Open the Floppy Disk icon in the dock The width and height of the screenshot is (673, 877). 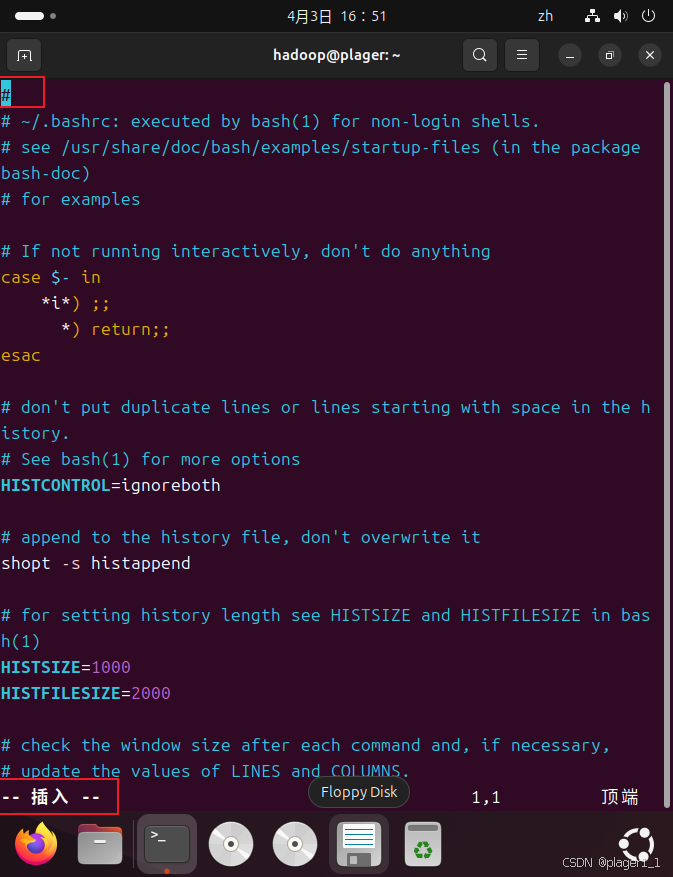[x=358, y=844]
